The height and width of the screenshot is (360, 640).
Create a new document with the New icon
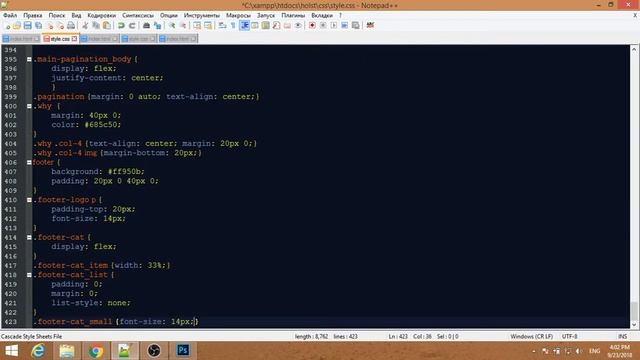(7, 25)
